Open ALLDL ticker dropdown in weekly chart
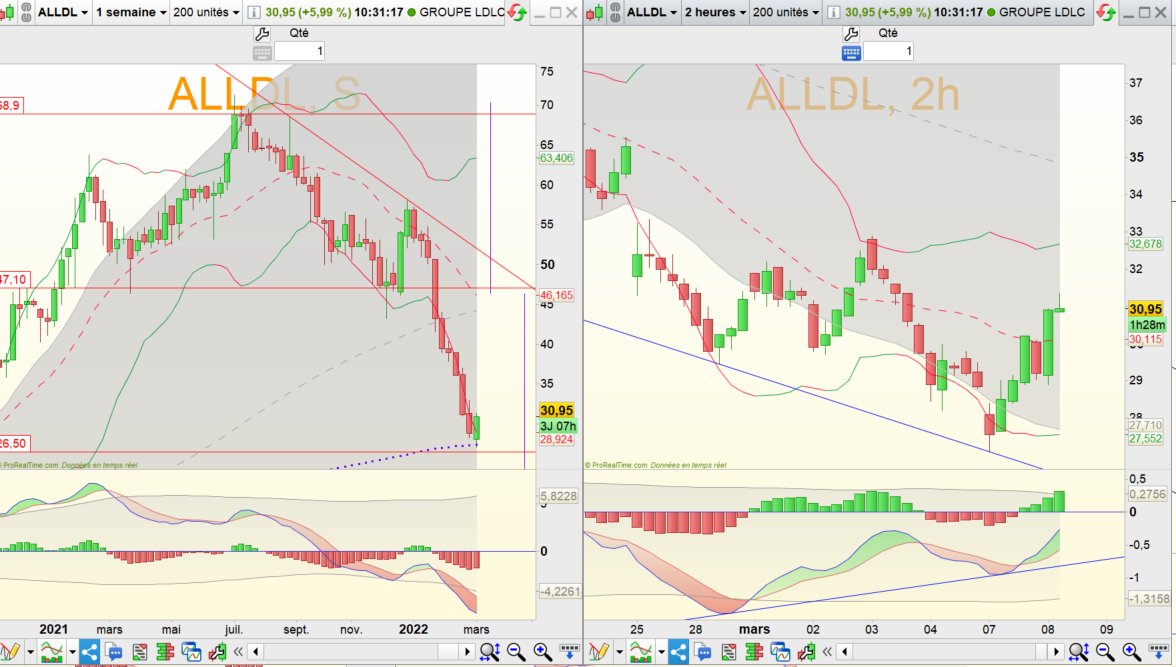The width and height of the screenshot is (1176, 667). click(x=62, y=12)
